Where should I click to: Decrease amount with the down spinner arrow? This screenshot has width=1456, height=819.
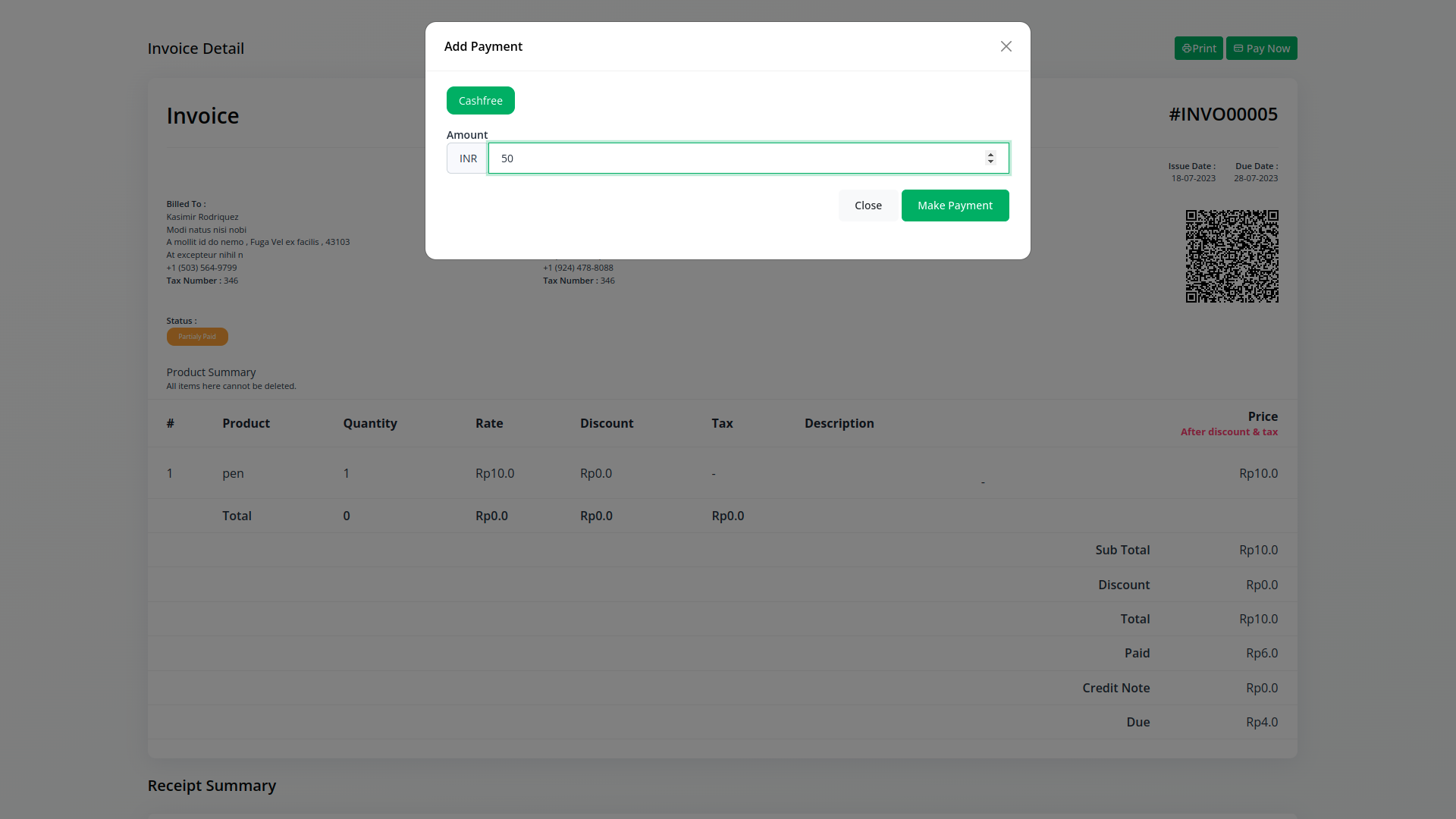(x=990, y=162)
